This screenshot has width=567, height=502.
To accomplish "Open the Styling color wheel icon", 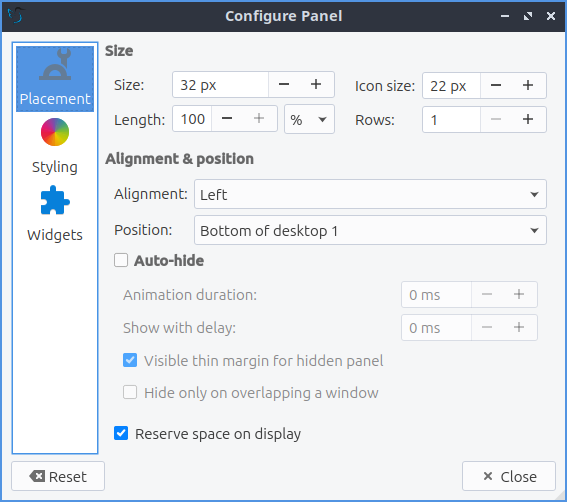I will [55, 132].
